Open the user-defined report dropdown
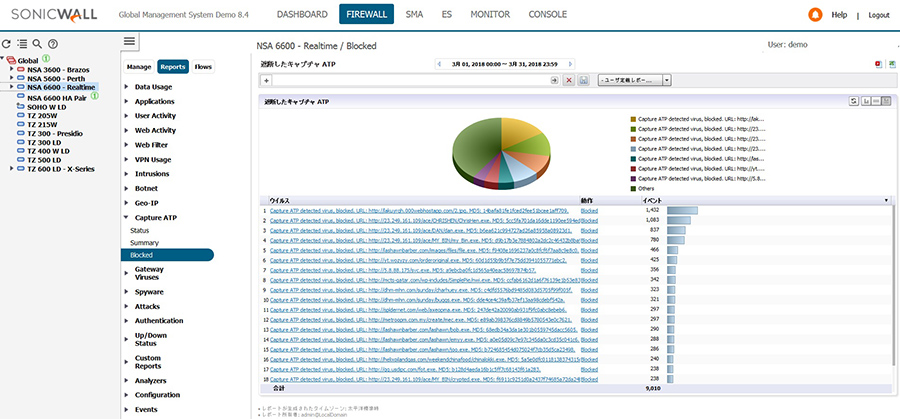The image size is (900, 419). pos(634,80)
